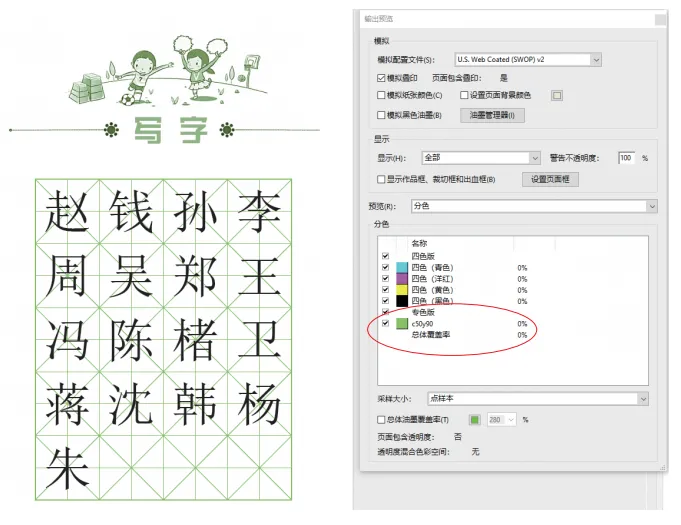Open the 预览 dropdown set to 分色

[534, 206]
